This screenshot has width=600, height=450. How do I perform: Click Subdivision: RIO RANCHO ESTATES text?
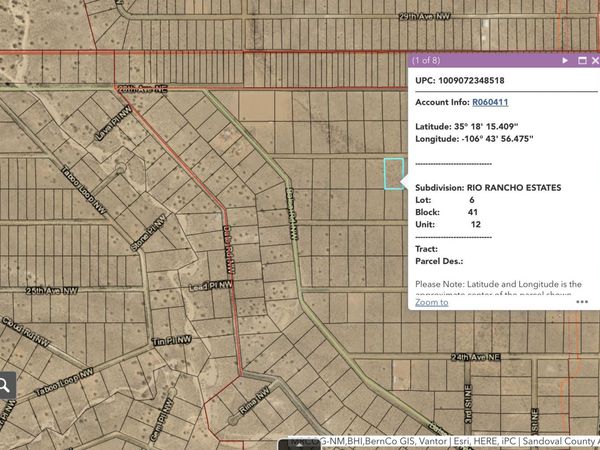pyautogui.click(x=488, y=188)
